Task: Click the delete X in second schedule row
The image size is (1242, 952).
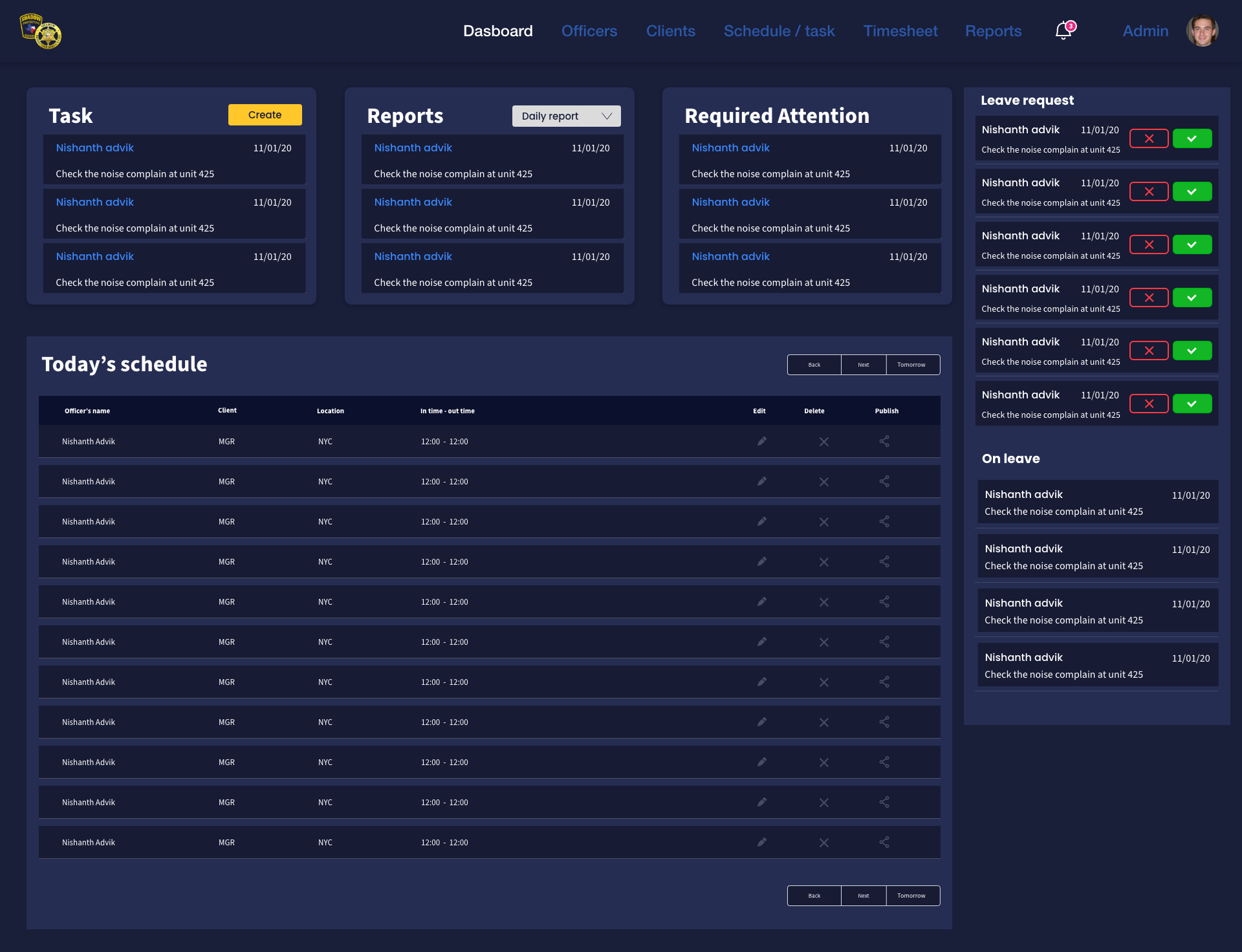Action: point(823,482)
